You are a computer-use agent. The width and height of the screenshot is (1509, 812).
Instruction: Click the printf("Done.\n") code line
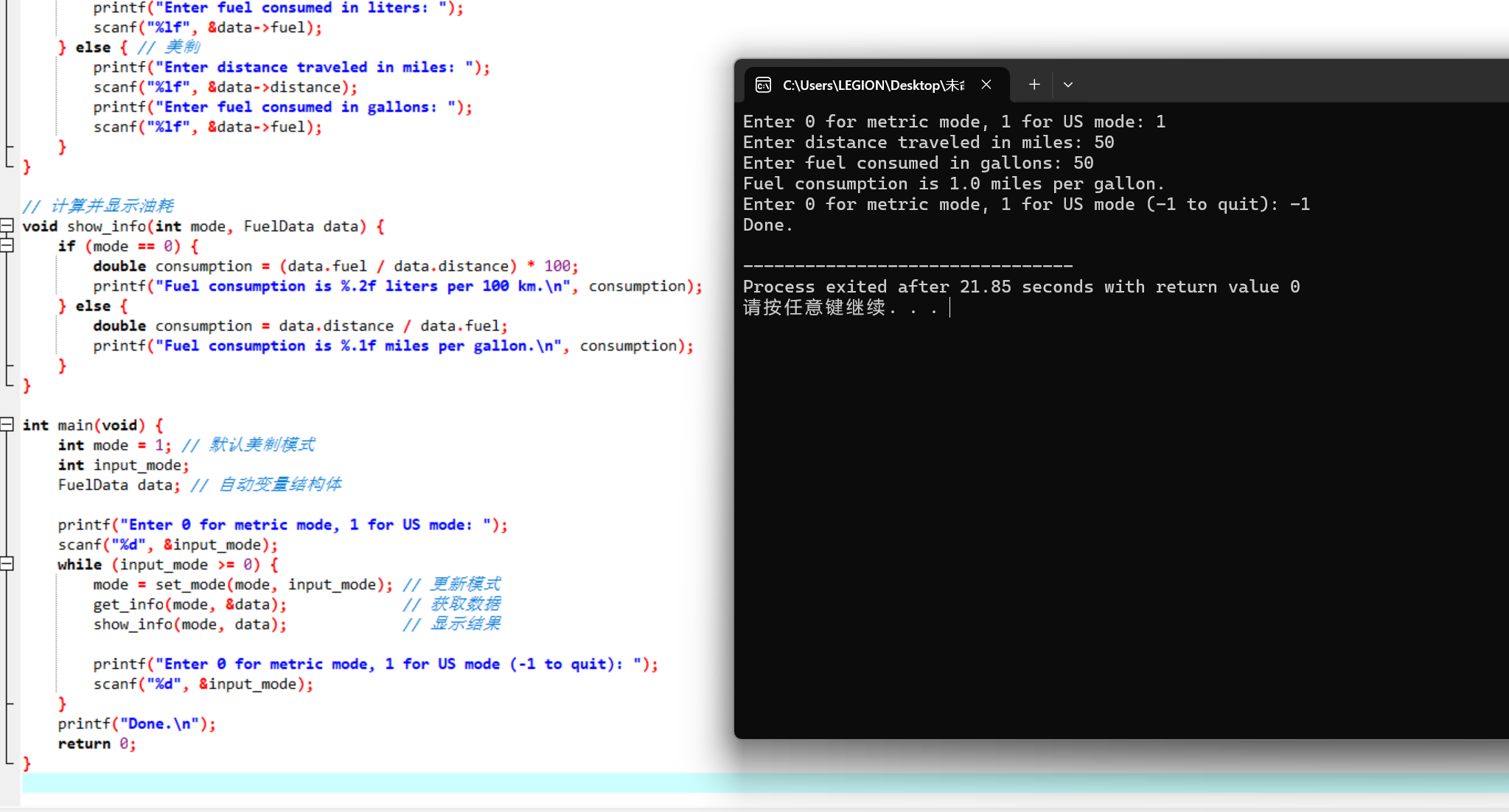[x=136, y=724]
